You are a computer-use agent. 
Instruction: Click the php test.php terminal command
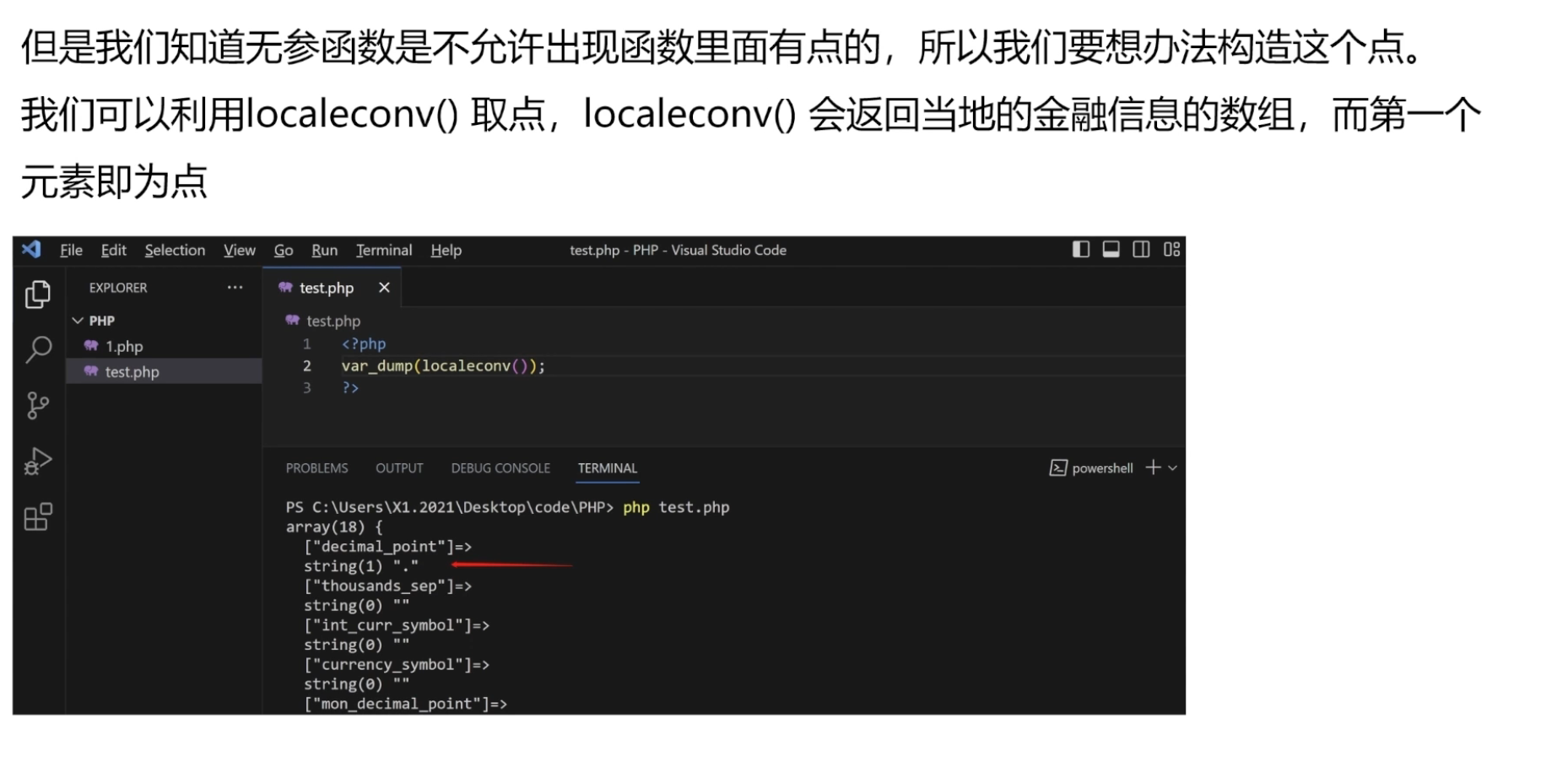tap(676, 507)
